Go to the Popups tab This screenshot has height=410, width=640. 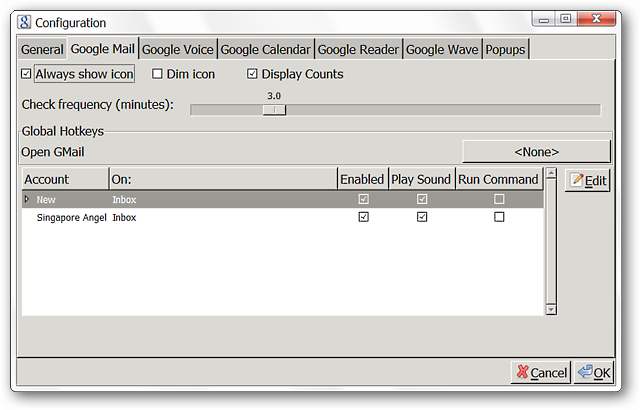pyautogui.click(x=505, y=49)
